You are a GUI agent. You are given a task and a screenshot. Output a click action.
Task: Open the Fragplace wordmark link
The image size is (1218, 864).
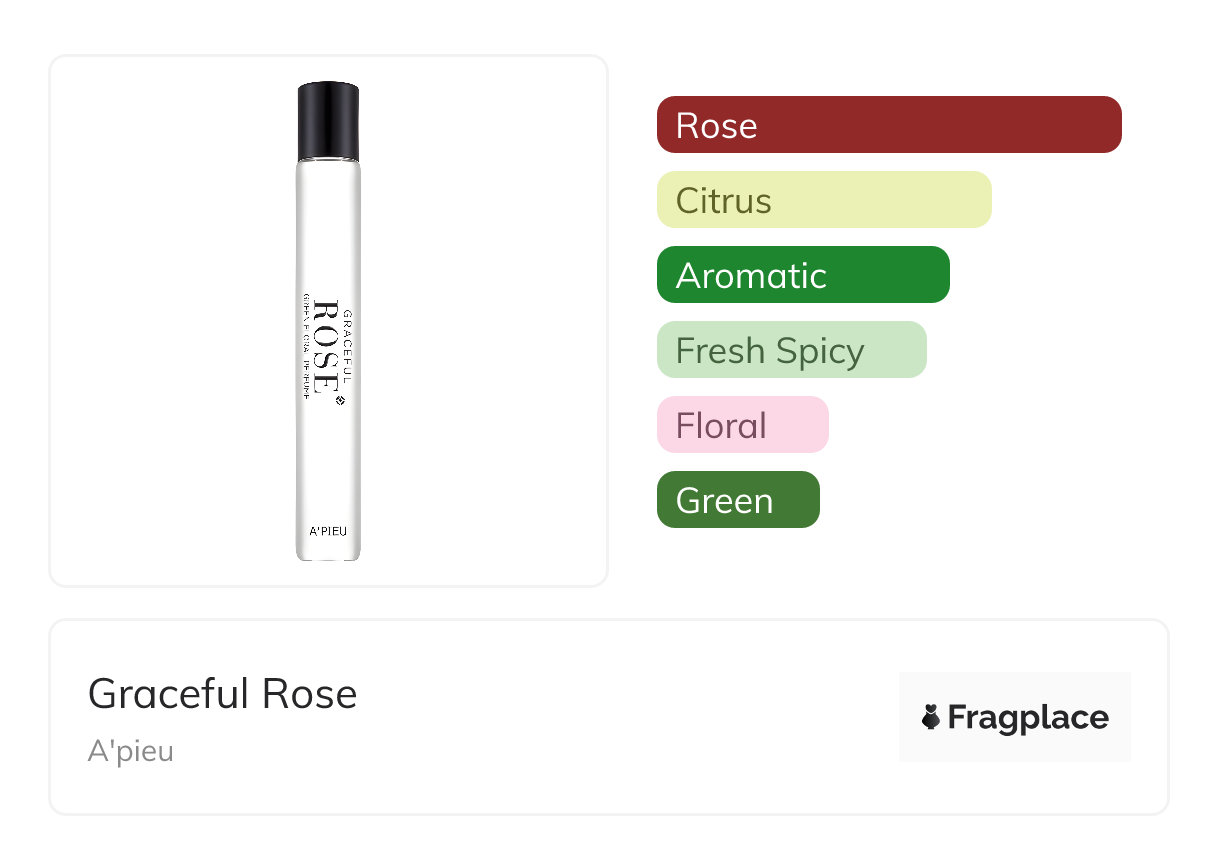1028,717
